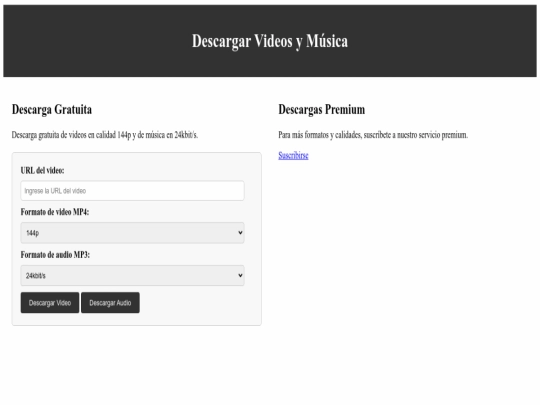Click the Descargar Video button

[x=50, y=303]
